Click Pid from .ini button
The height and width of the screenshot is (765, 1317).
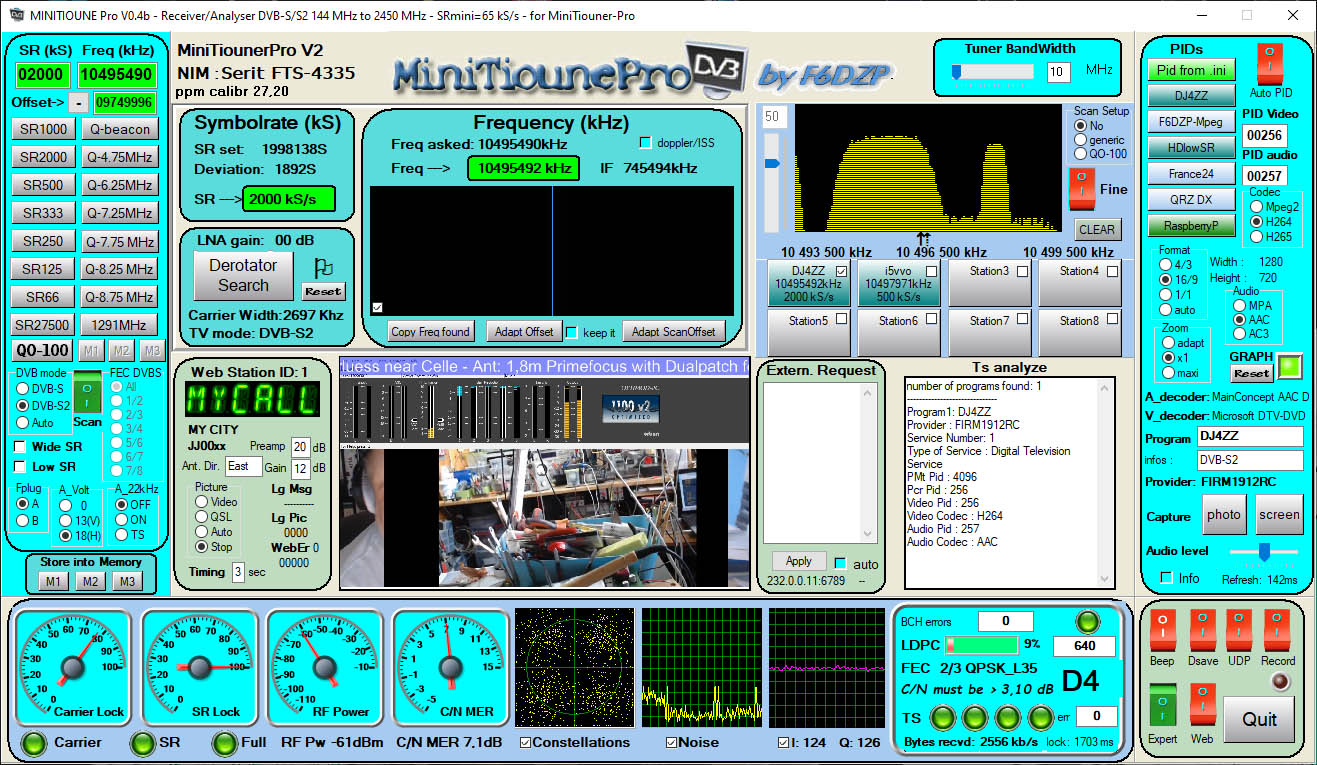click(1192, 70)
